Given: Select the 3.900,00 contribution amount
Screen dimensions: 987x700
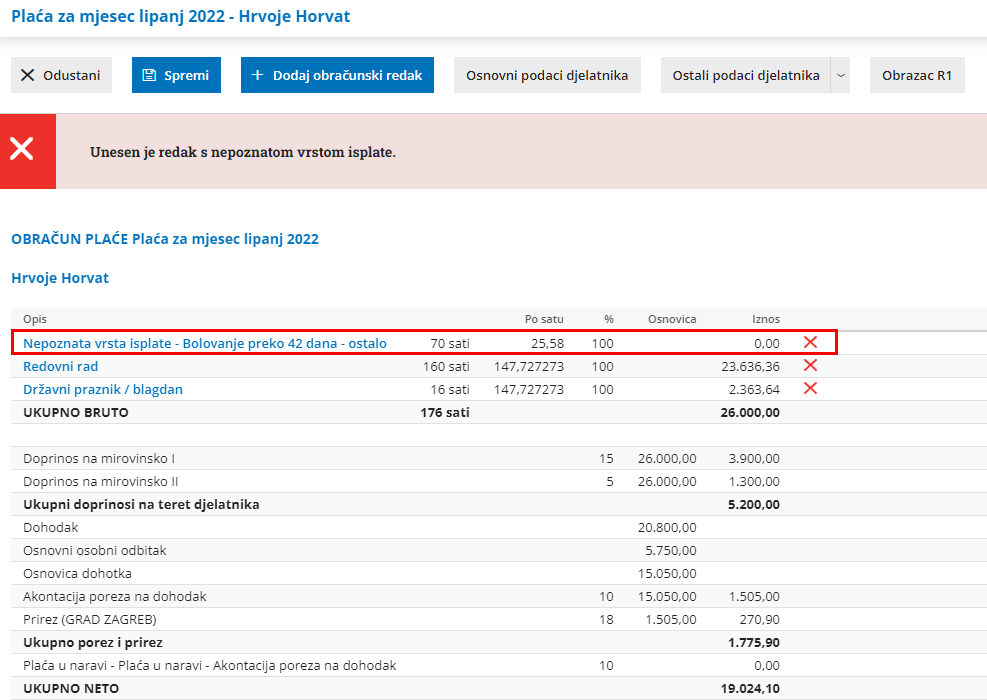Looking at the screenshot, I should pos(754,458).
